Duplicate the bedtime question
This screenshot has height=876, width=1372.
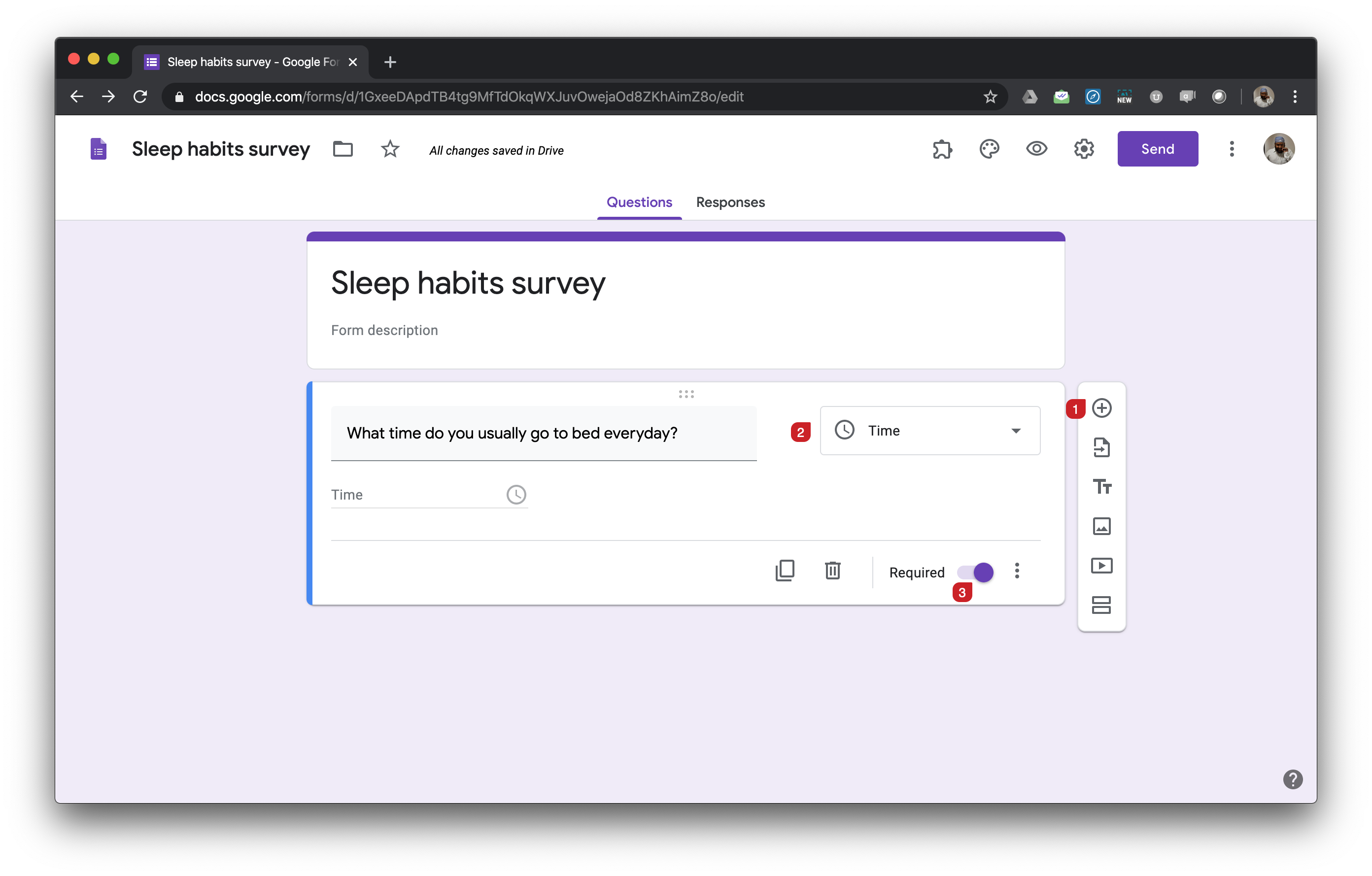click(785, 571)
